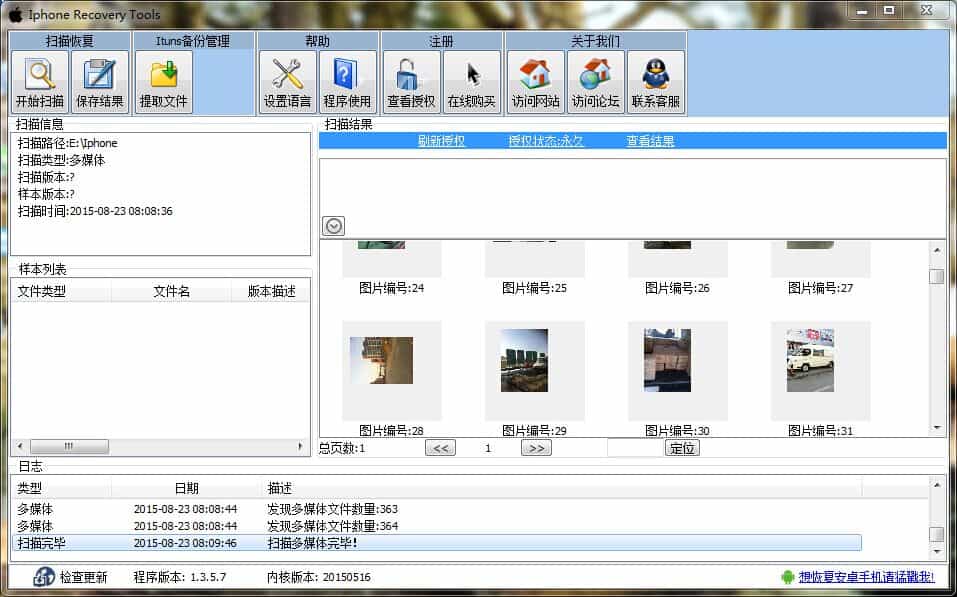The height and width of the screenshot is (597, 957).
Task: Click the 开始扫描 start scan icon
Action: point(40,82)
